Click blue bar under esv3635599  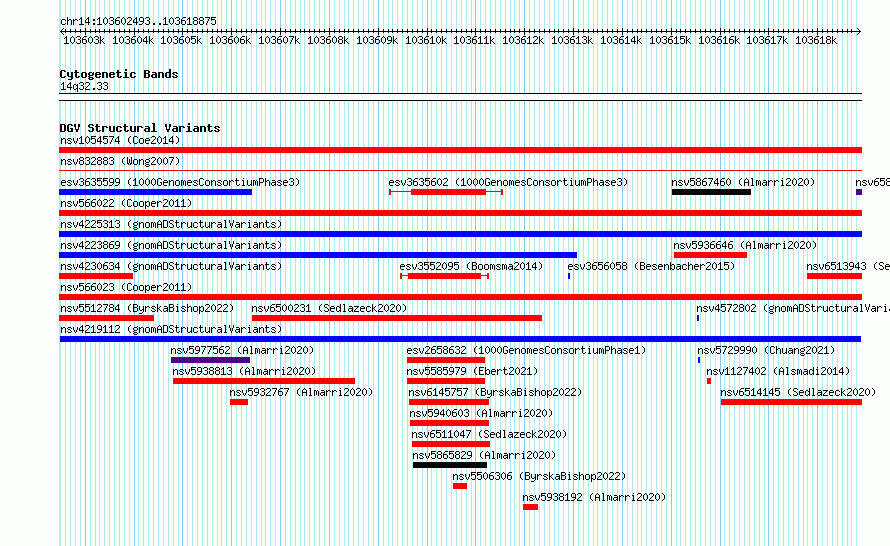156,192
